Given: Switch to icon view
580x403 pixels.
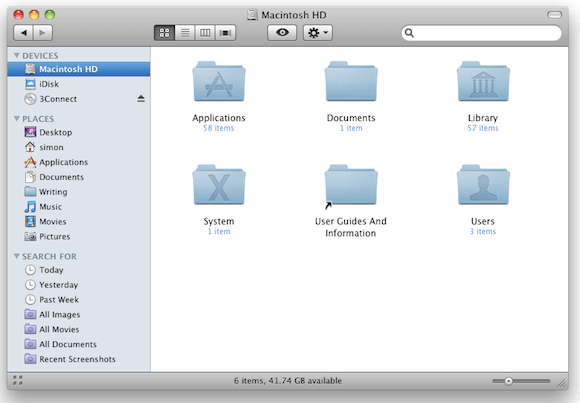Looking at the screenshot, I should [164, 33].
